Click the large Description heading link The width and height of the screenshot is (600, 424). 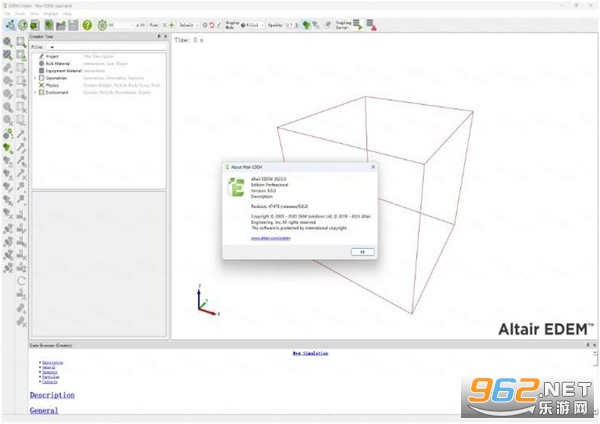[52, 395]
